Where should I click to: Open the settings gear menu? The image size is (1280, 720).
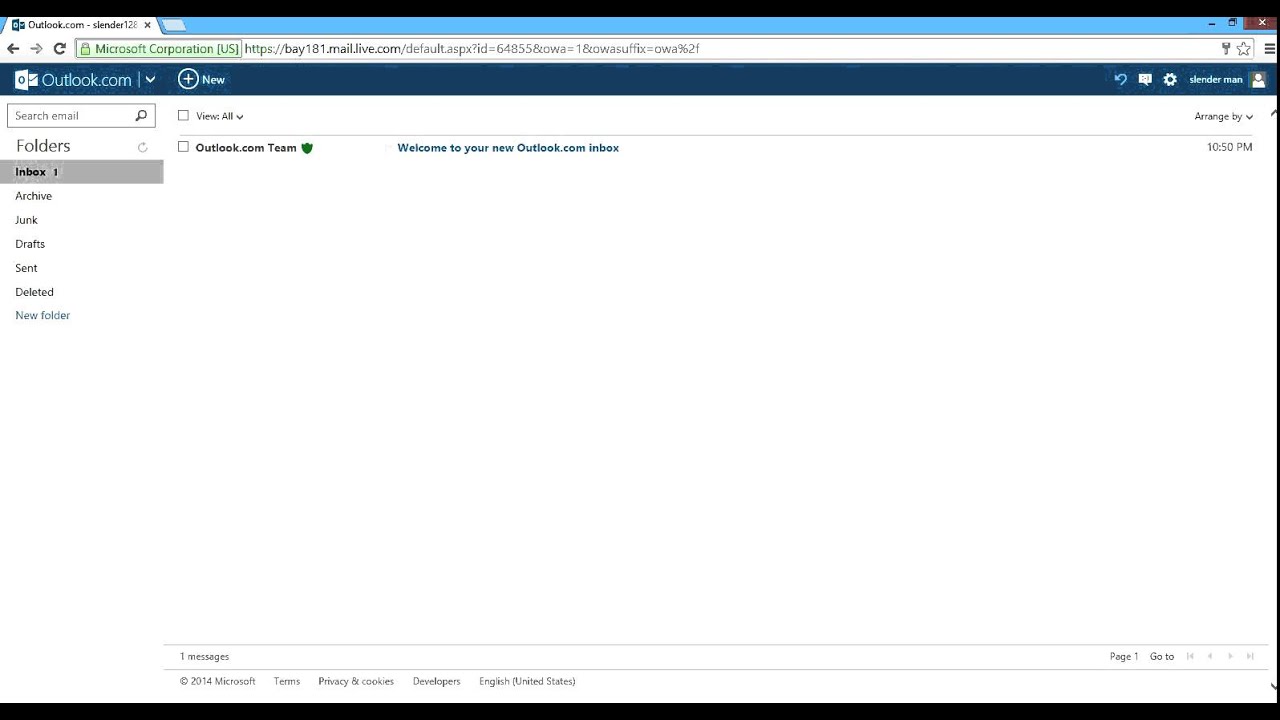click(1170, 80)
